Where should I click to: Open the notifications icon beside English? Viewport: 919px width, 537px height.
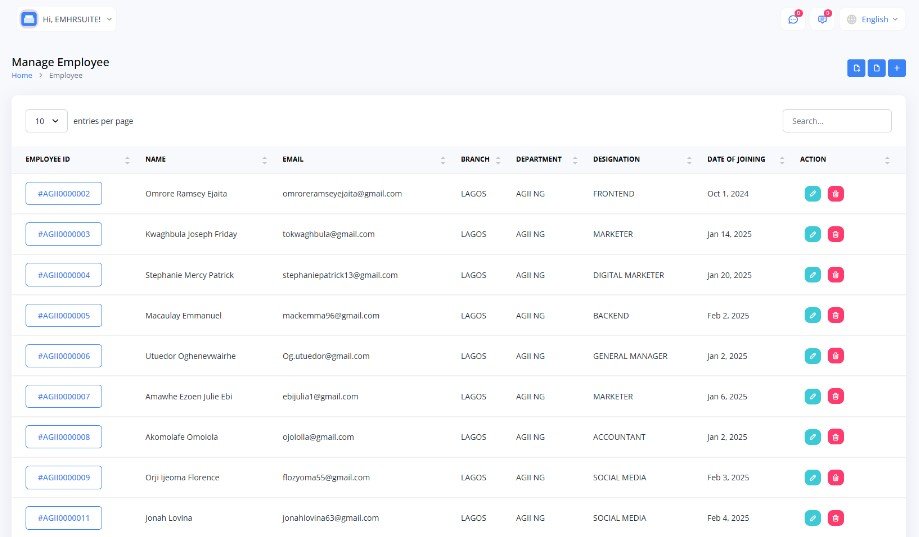click(822, 19)
